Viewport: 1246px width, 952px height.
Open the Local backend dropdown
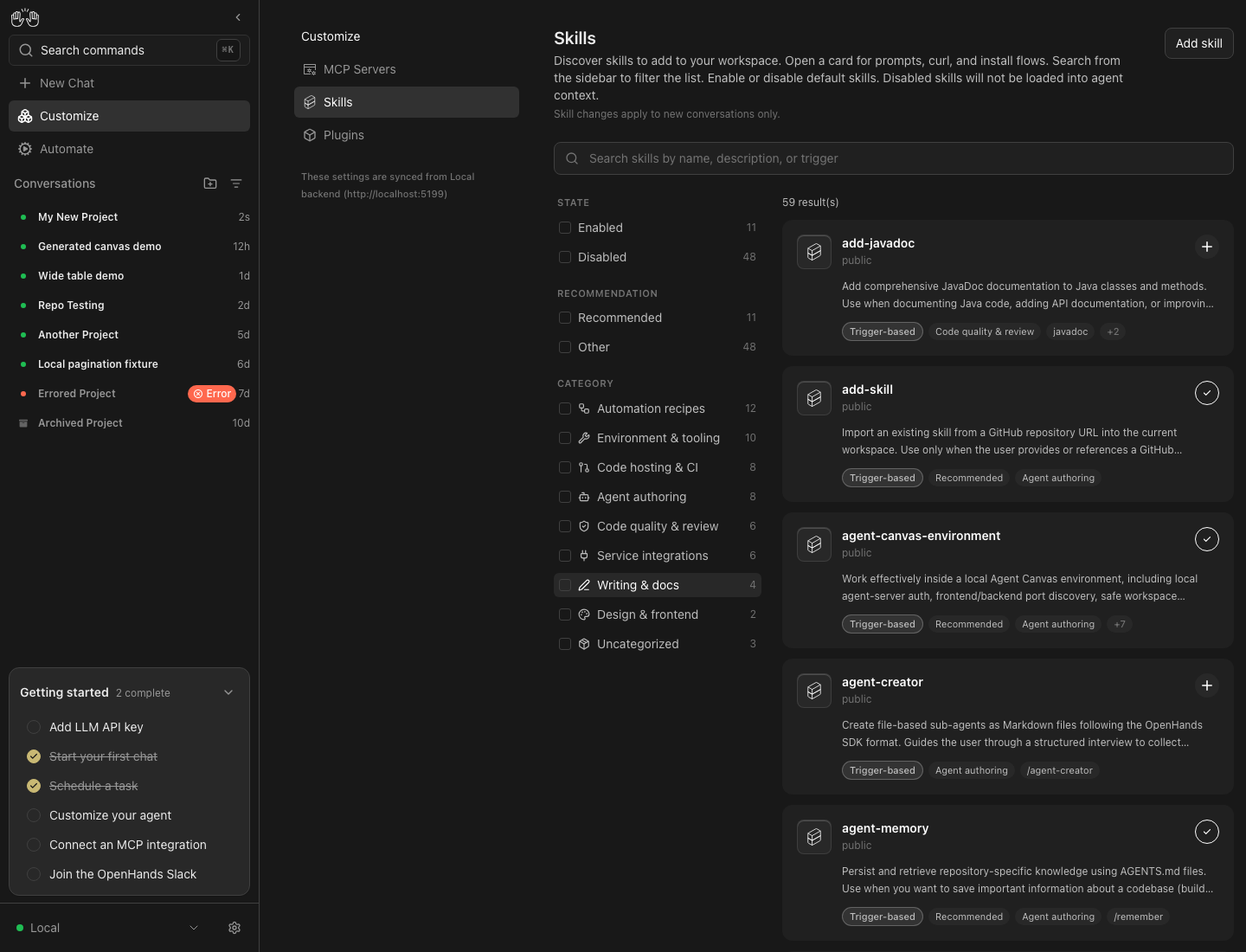pos(109,928)
